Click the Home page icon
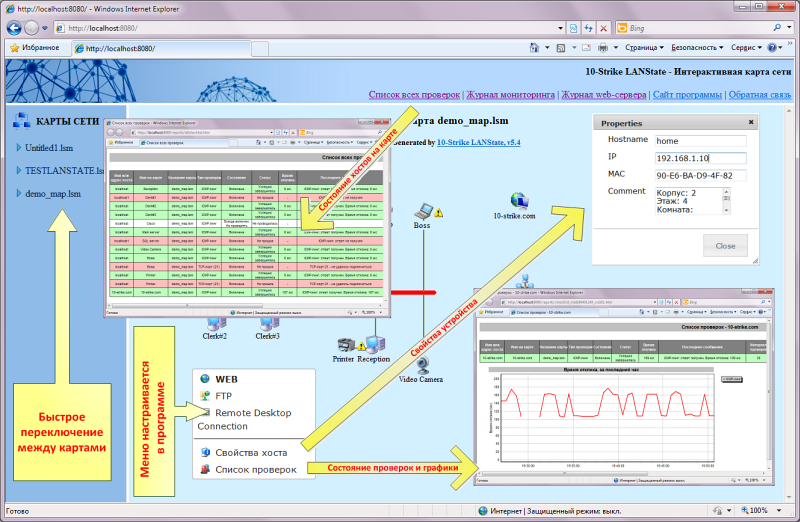 pos(534,47)
